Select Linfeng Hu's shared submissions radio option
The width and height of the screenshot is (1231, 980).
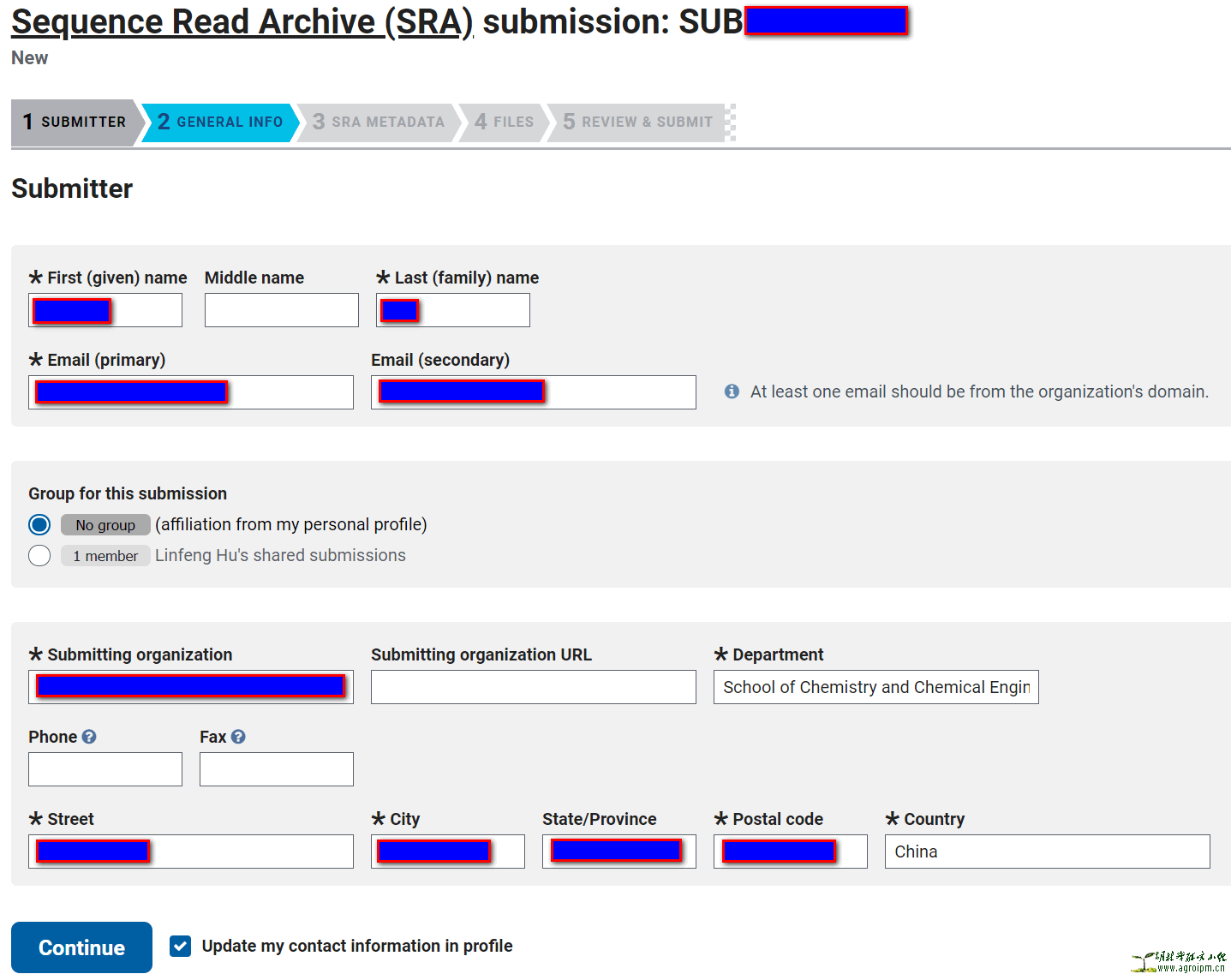(39, 555)
